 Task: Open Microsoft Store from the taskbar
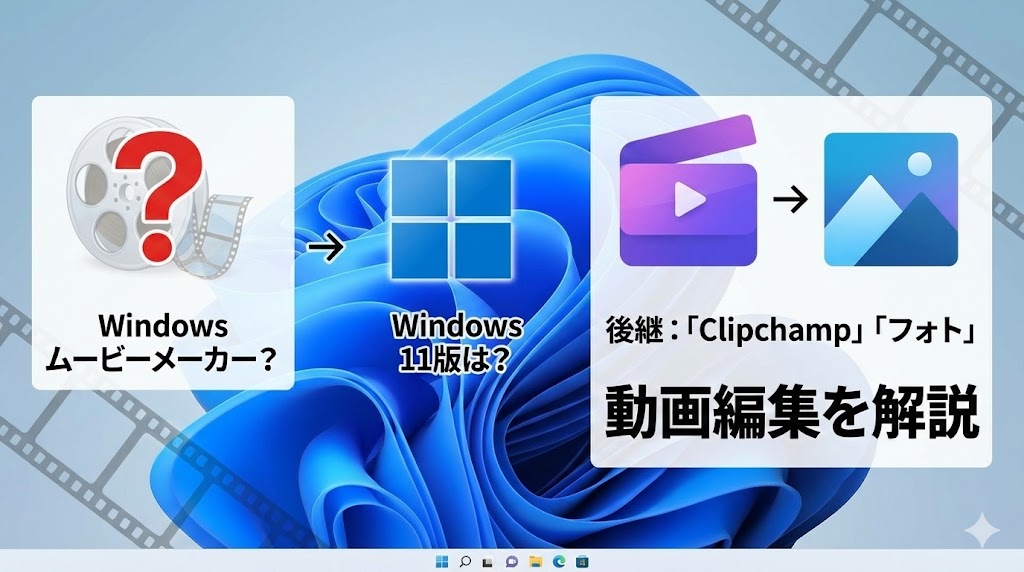click(x=583, y=562)
